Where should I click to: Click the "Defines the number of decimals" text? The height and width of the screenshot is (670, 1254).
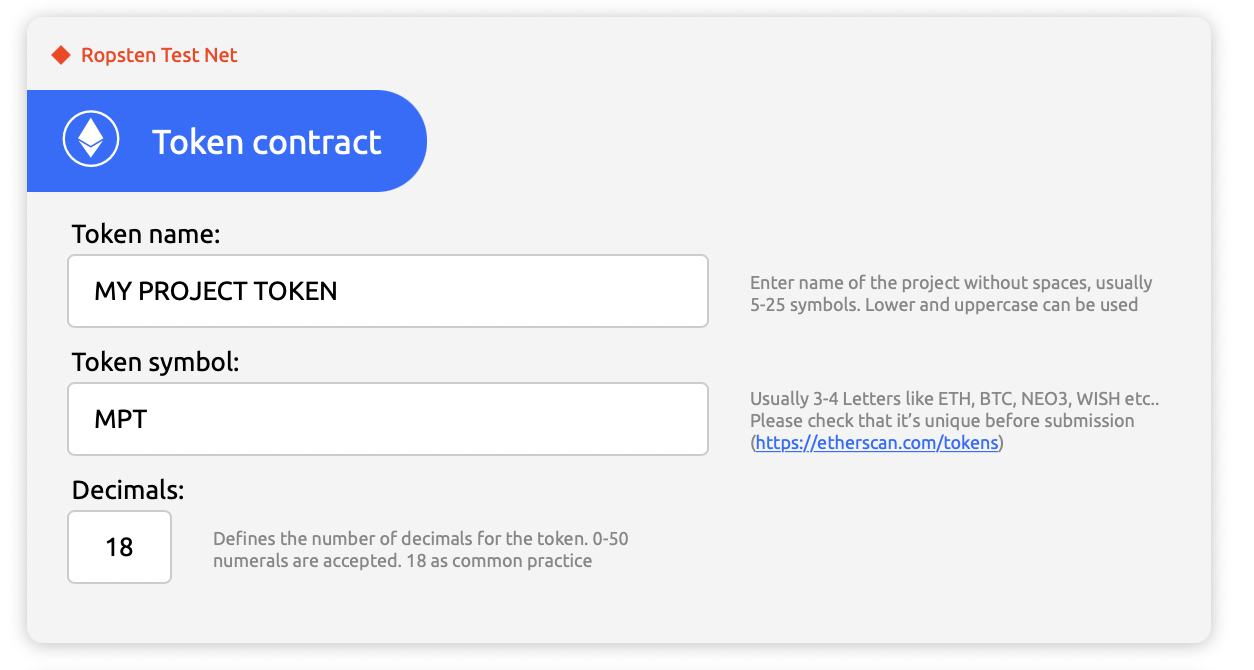click(x=400, y=539)
